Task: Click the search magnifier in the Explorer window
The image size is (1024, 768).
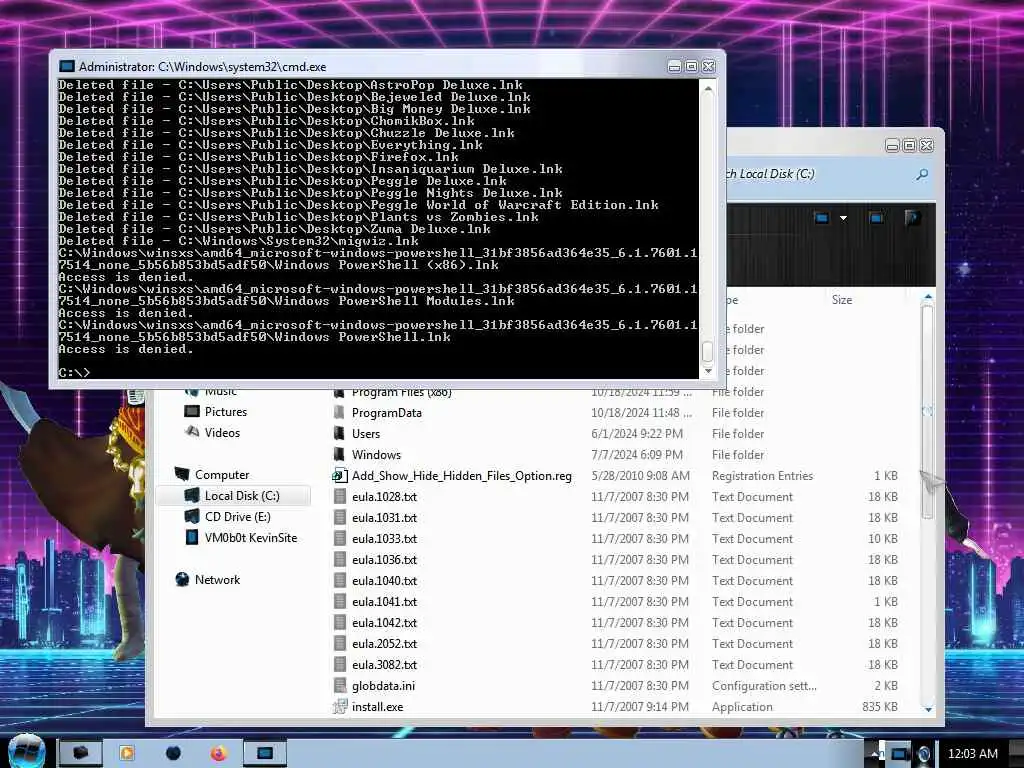Action: pos(921,174)
